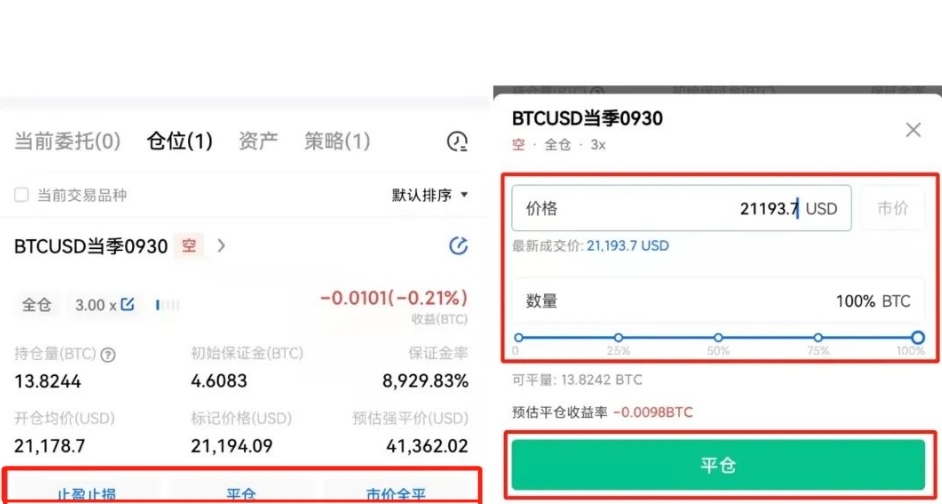
Task: Open the position size help question mark
Action: (x=108, y=355)
